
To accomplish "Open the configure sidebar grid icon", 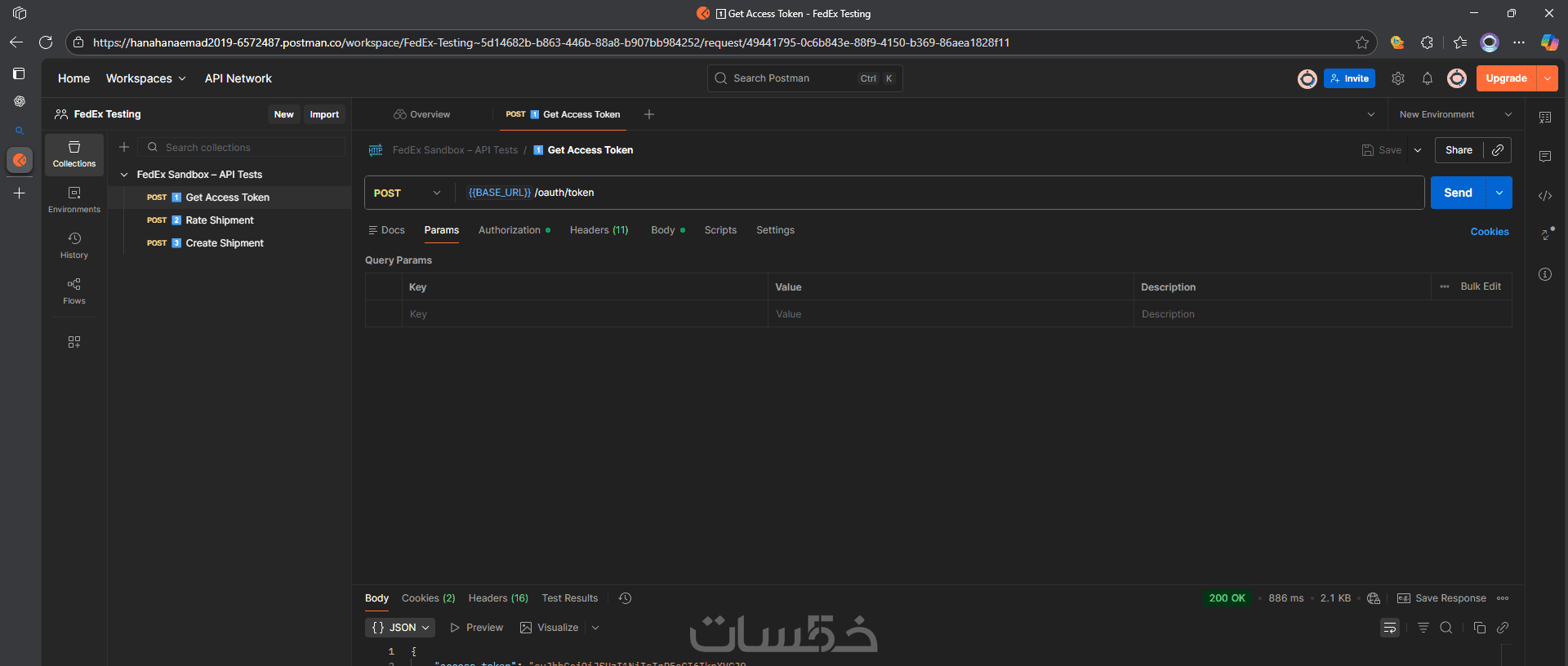I will tap(74, 342).
